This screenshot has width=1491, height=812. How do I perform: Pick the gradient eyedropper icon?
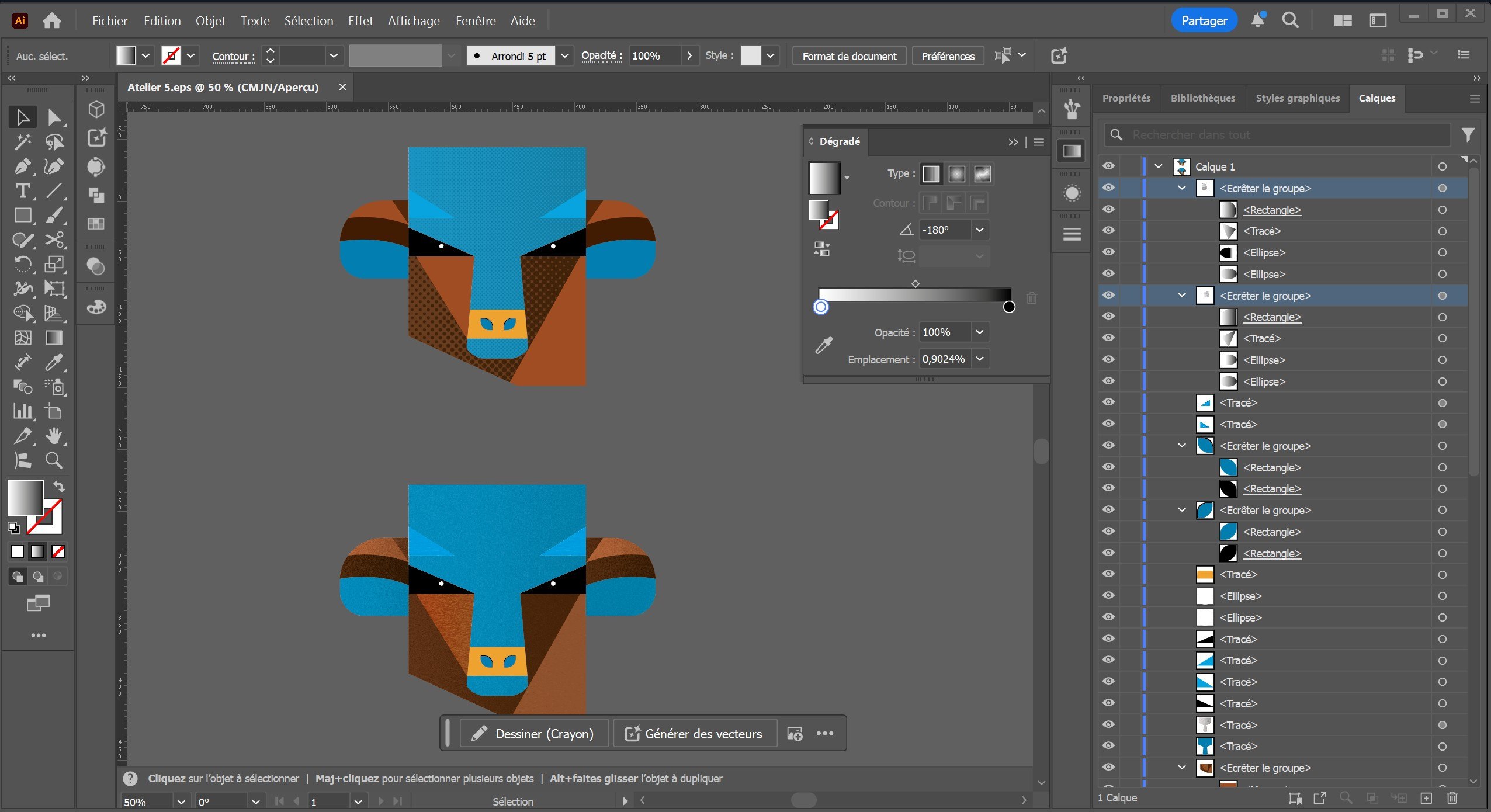tap(824, 345)
